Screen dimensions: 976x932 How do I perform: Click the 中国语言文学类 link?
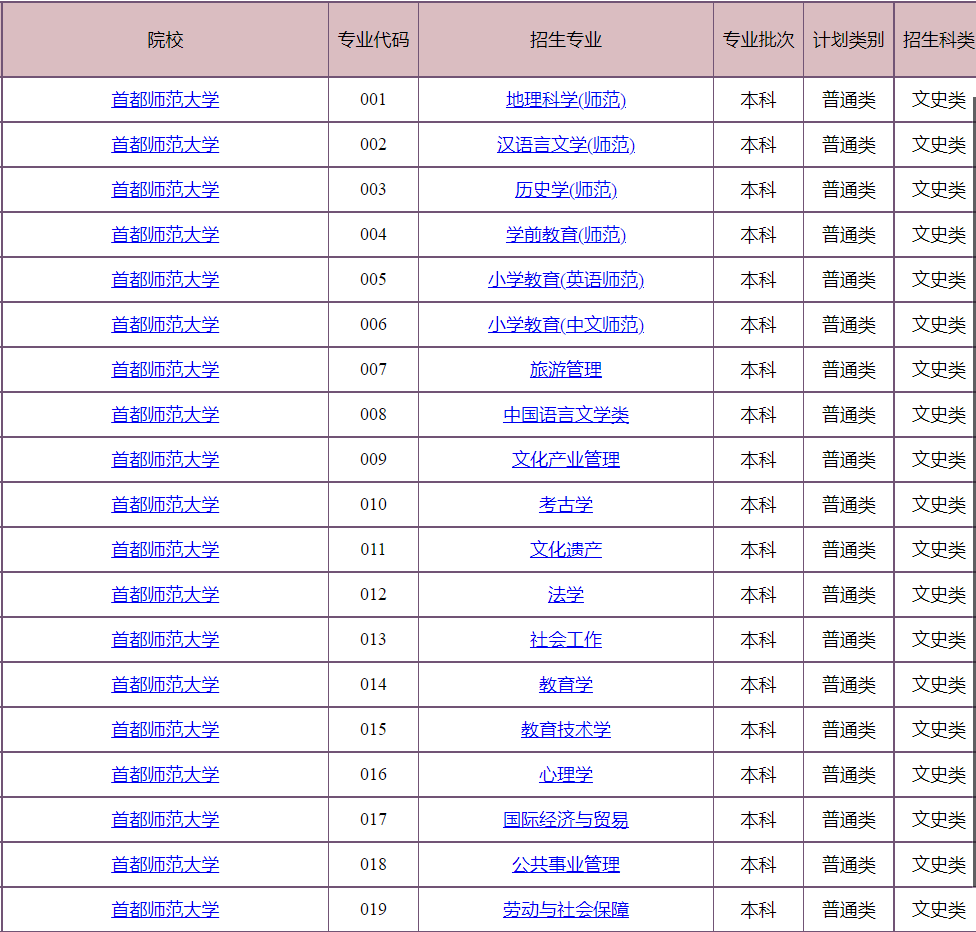click(566, 415)
